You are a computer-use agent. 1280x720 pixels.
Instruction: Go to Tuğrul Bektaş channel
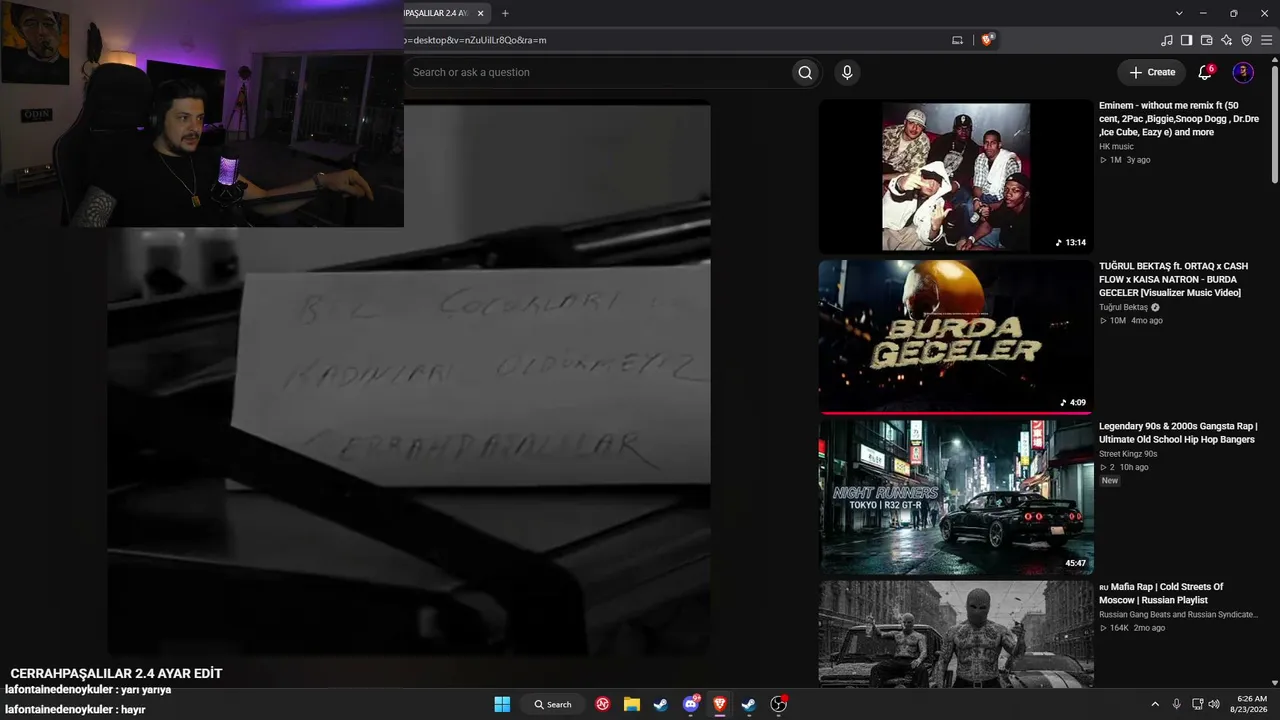click(1124, 307)
